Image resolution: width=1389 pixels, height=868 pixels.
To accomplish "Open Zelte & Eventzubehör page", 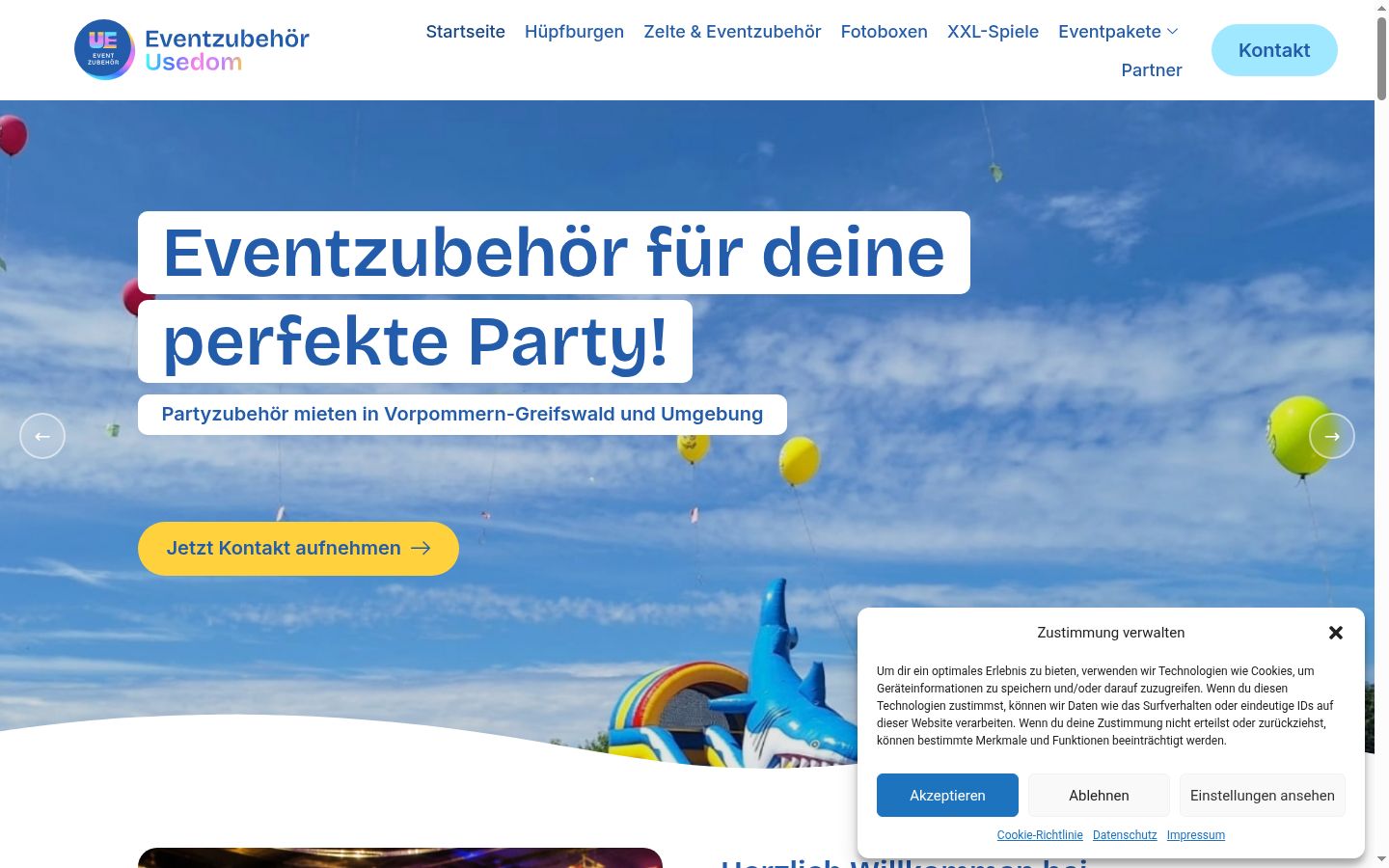I will click(x=732, y=32).
